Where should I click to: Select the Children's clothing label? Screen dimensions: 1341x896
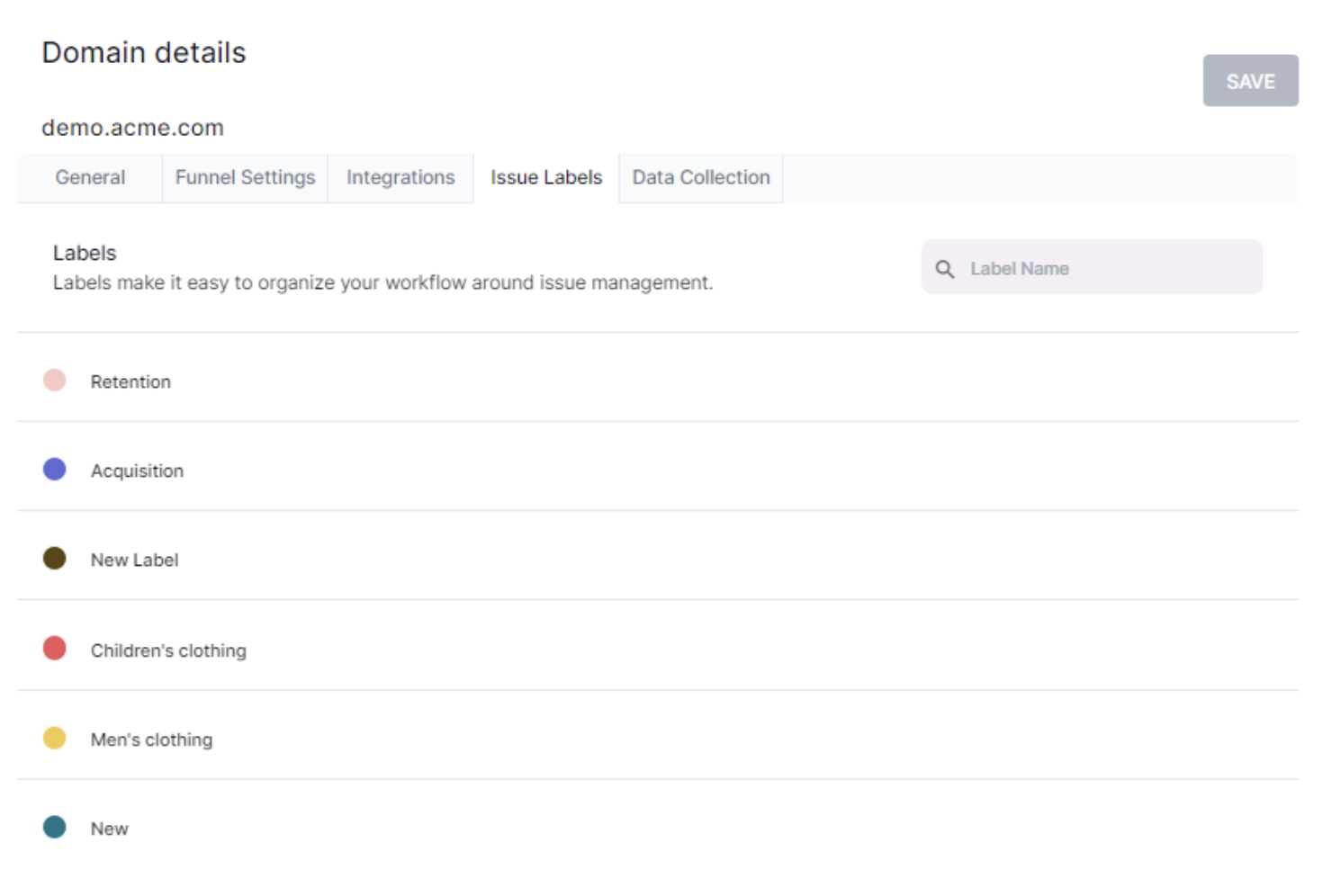[x=168, y=651]
